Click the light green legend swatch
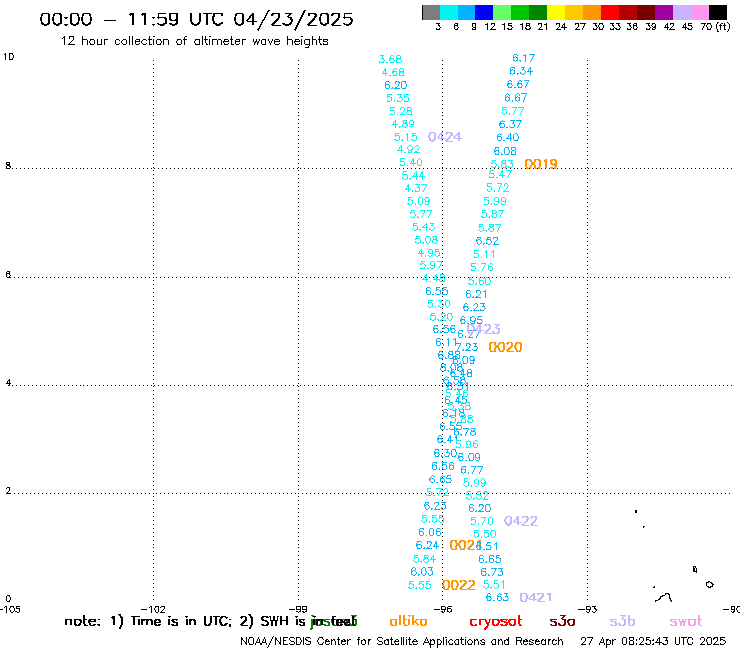 pos(502,12)
